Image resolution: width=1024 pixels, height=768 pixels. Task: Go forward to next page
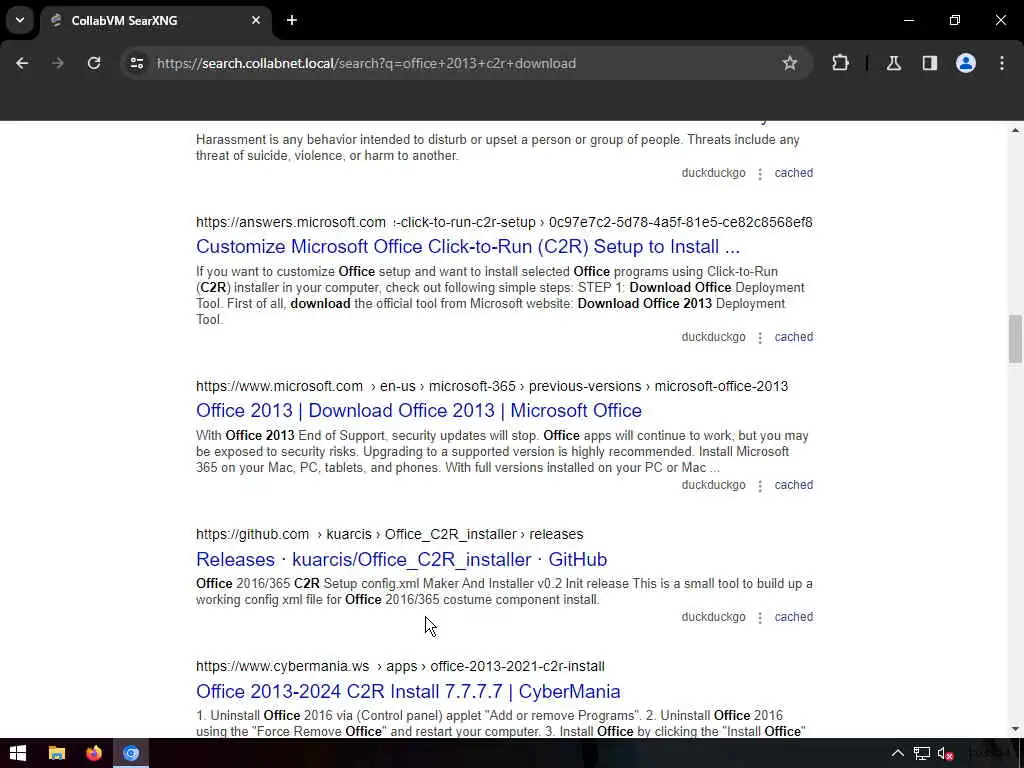(57, 63)
